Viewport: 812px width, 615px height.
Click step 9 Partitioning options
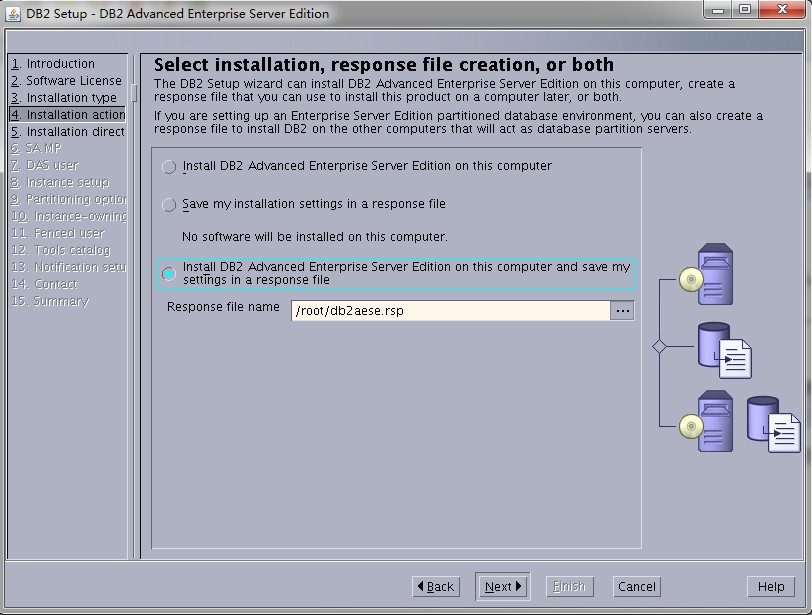(67, 199)
